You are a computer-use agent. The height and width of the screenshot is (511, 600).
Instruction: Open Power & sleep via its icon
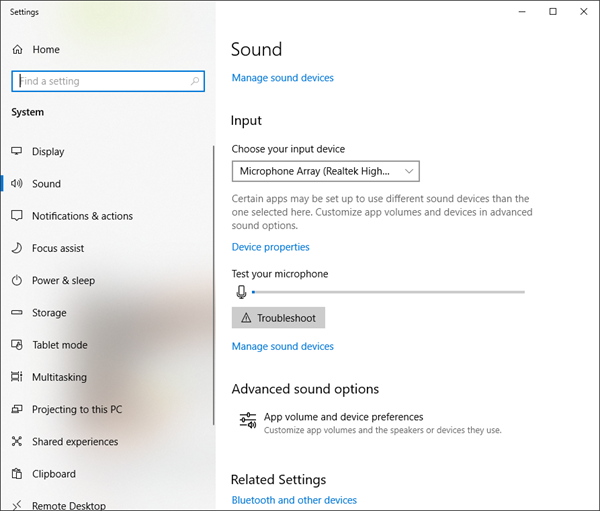(x=16, y=280)
